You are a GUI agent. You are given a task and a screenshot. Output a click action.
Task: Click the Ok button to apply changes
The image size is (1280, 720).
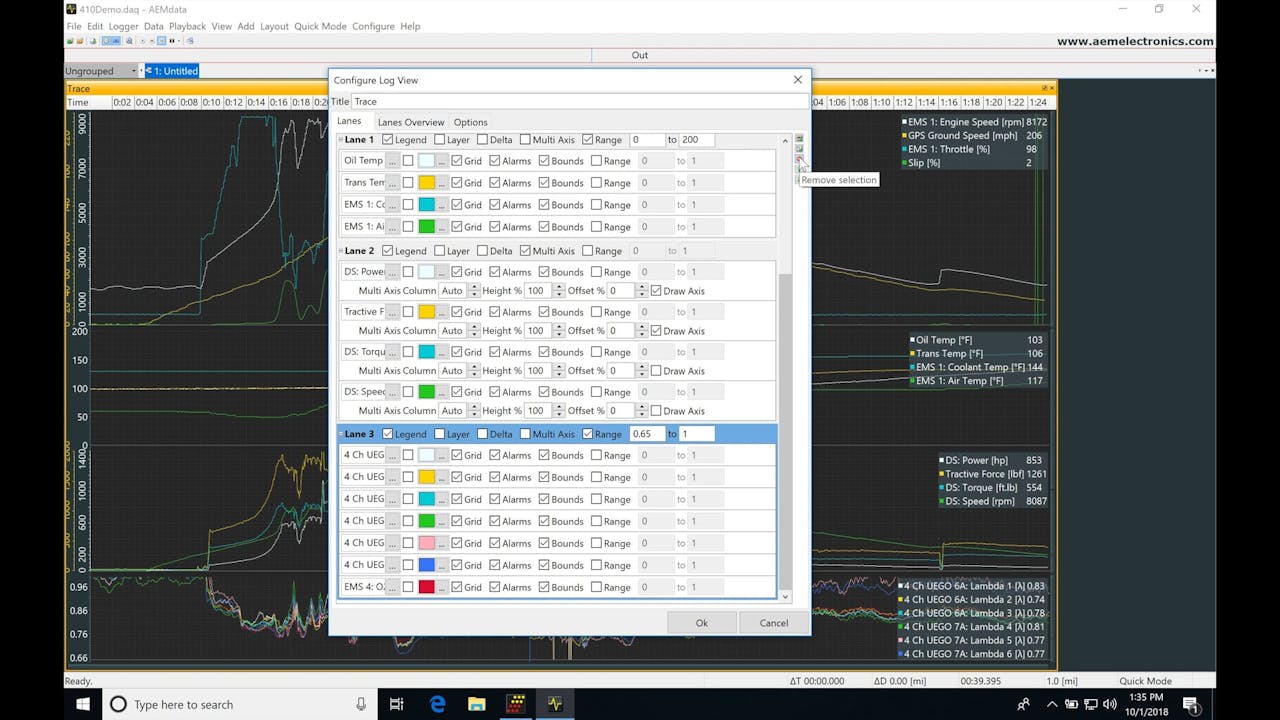pyautogui.click(x=702, y=622)
